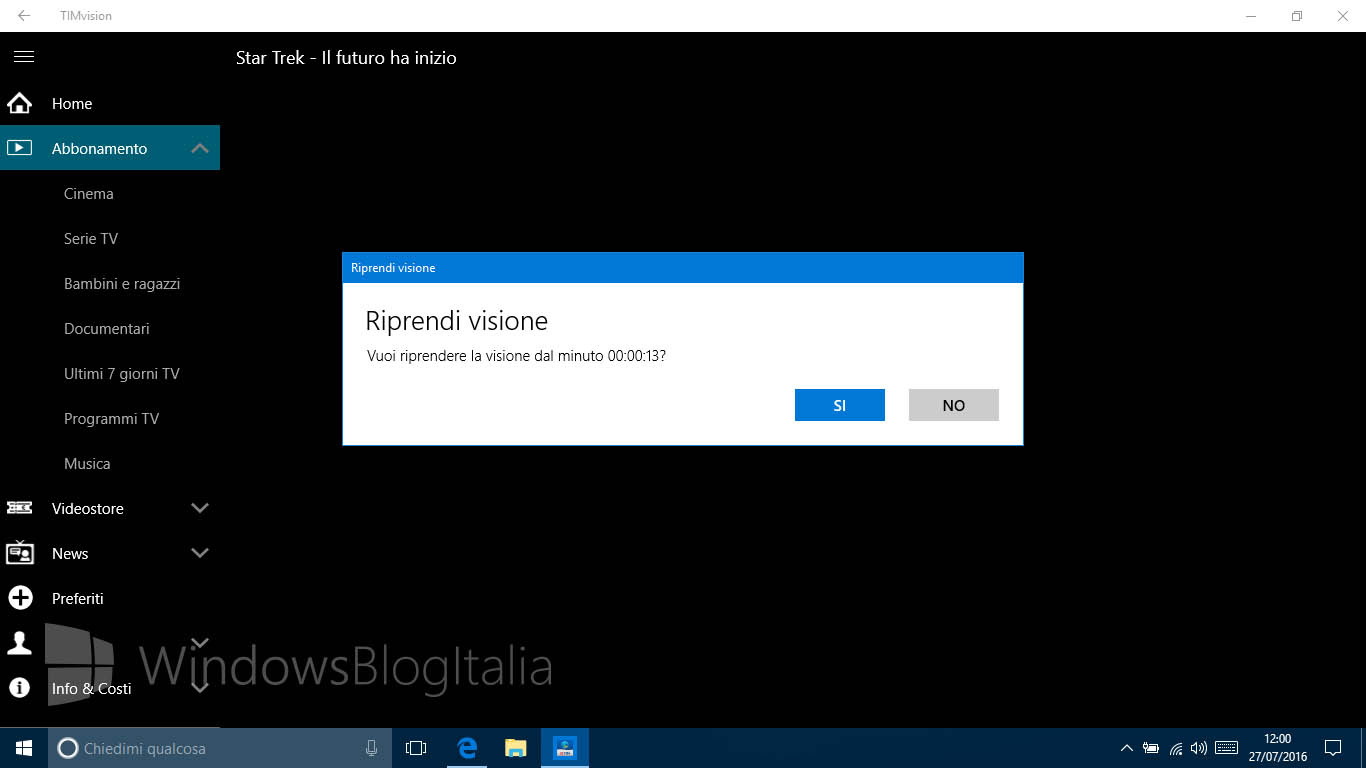Collapse the Abbonamento section chevron

(200, 148)
